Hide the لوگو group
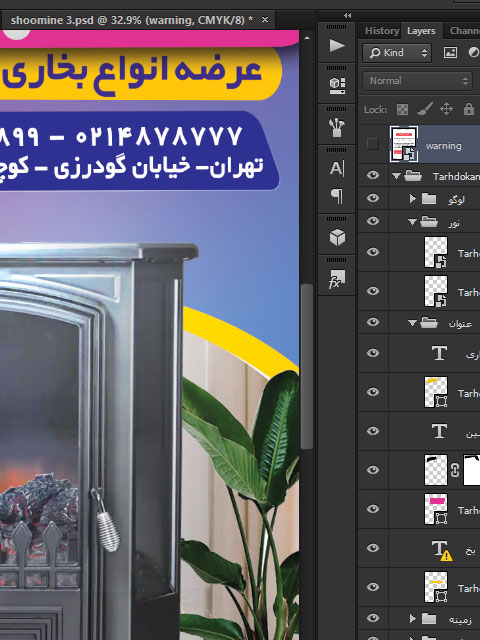This screenshot has width=480, height=640. pyautogui.click(x=373, y=198)
